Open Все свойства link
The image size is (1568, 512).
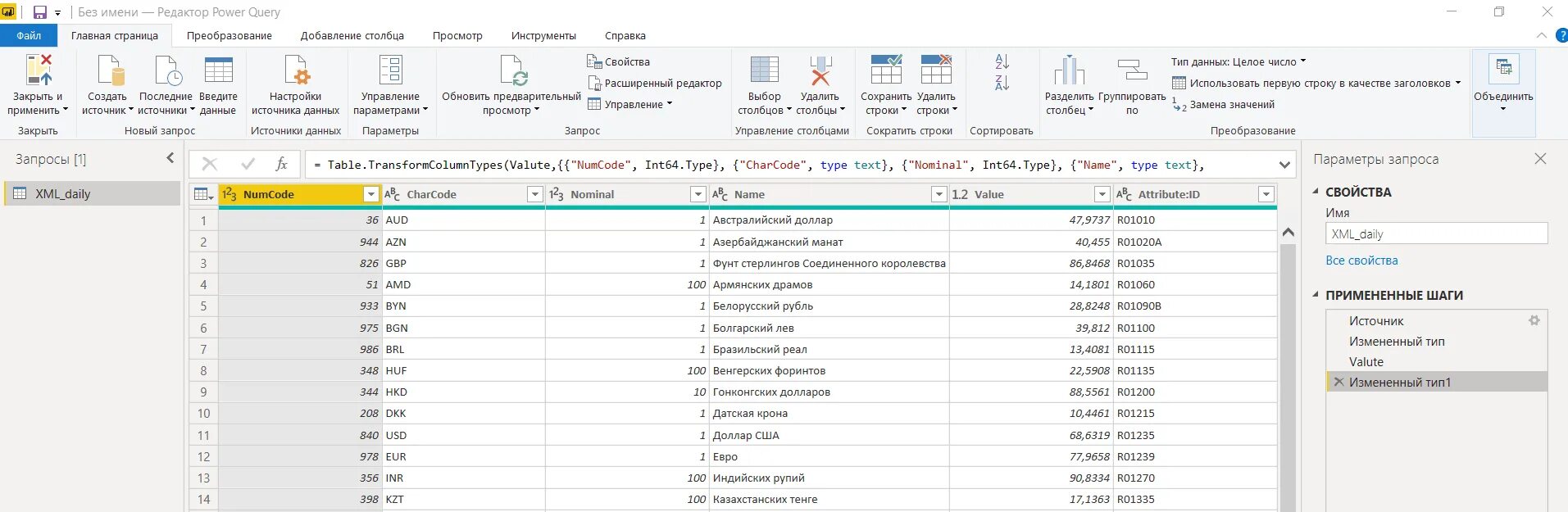1361,261
